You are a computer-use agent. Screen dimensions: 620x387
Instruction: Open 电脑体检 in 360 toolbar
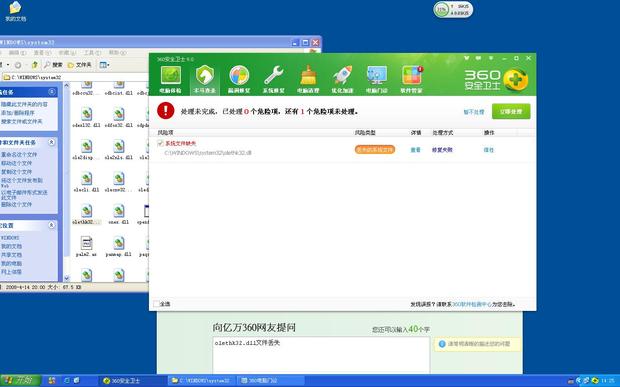point(170,79)
